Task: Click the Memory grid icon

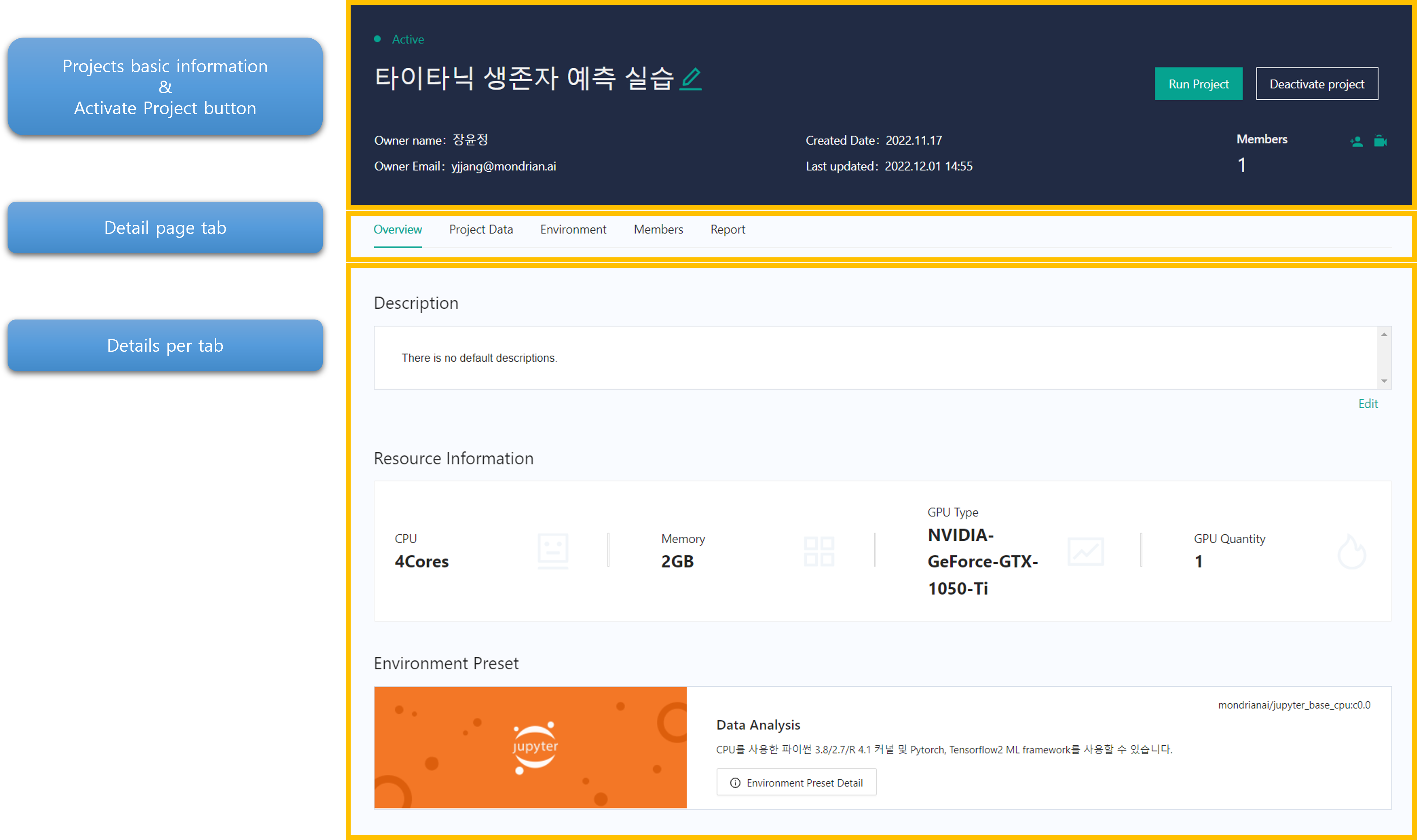Action: (819, 551)
